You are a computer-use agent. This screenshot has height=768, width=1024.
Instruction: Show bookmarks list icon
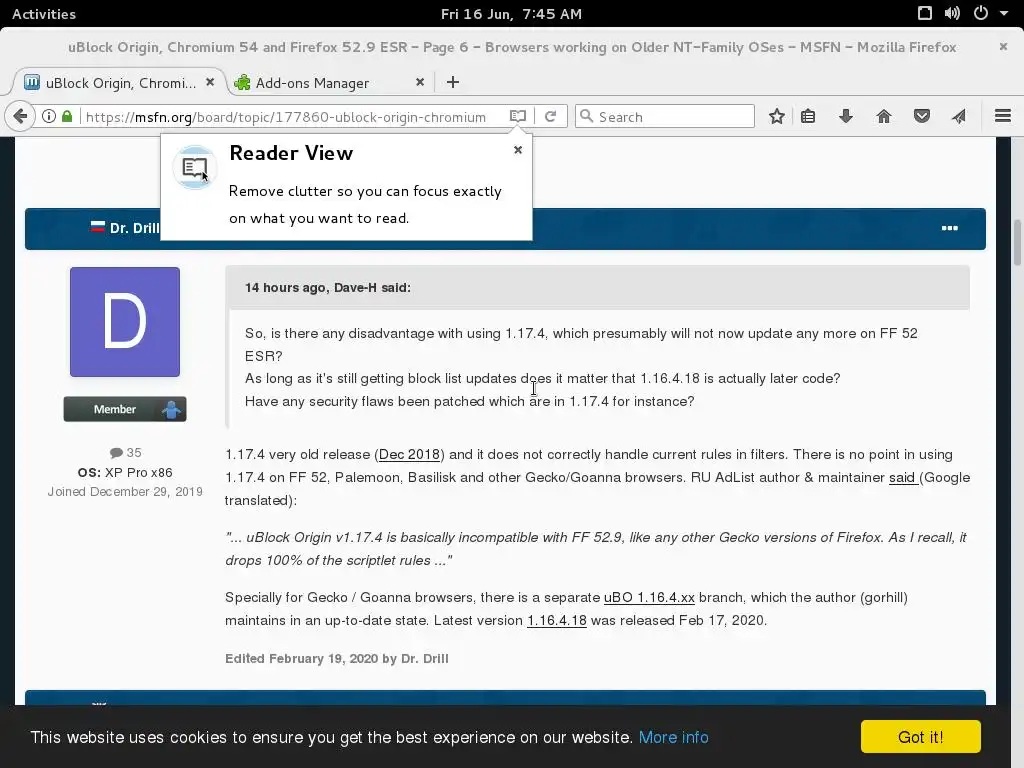click(x=808, y=116)
